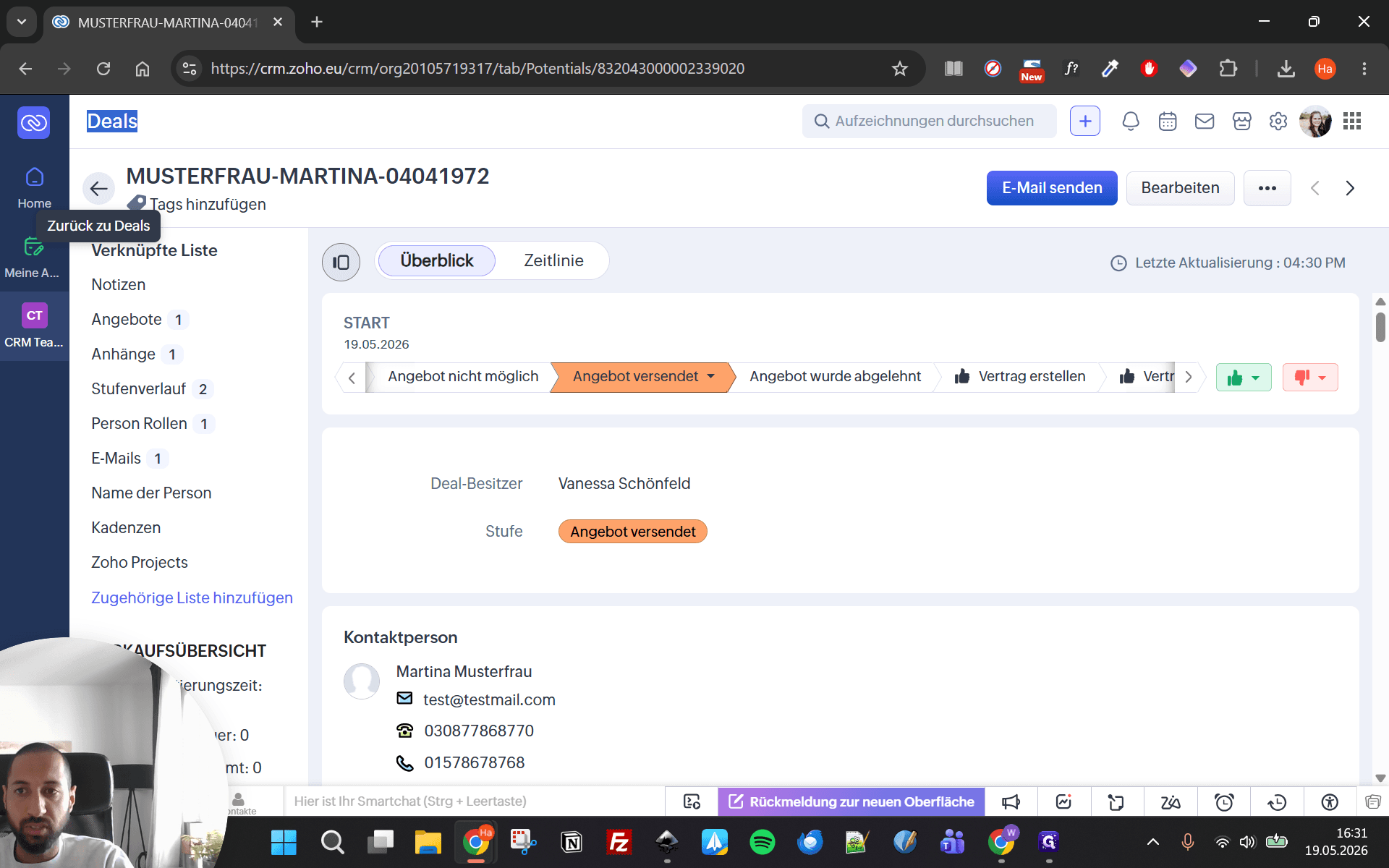Open the CRM settings gear icon

(x=1278, y=122)
